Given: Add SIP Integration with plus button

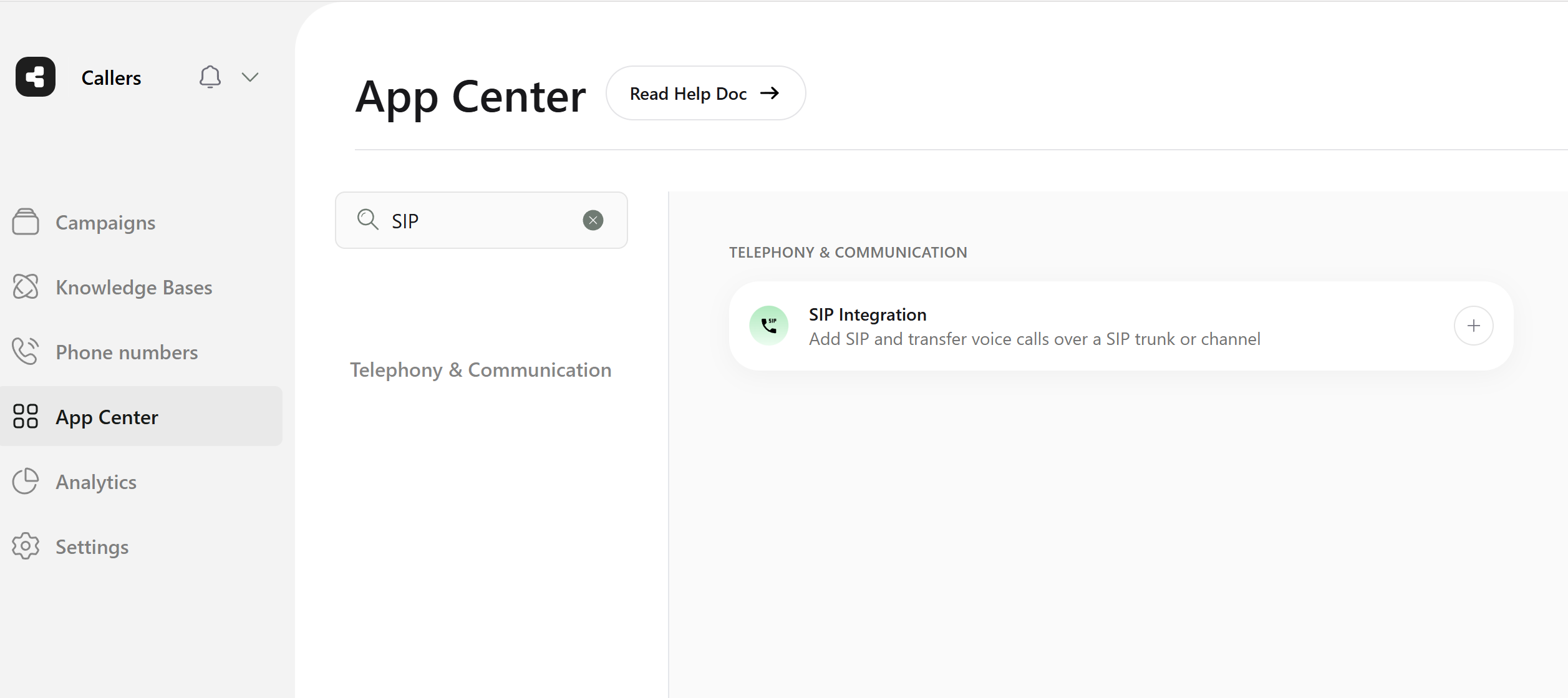Looking at the screenshot, I should pos(1473,326).
